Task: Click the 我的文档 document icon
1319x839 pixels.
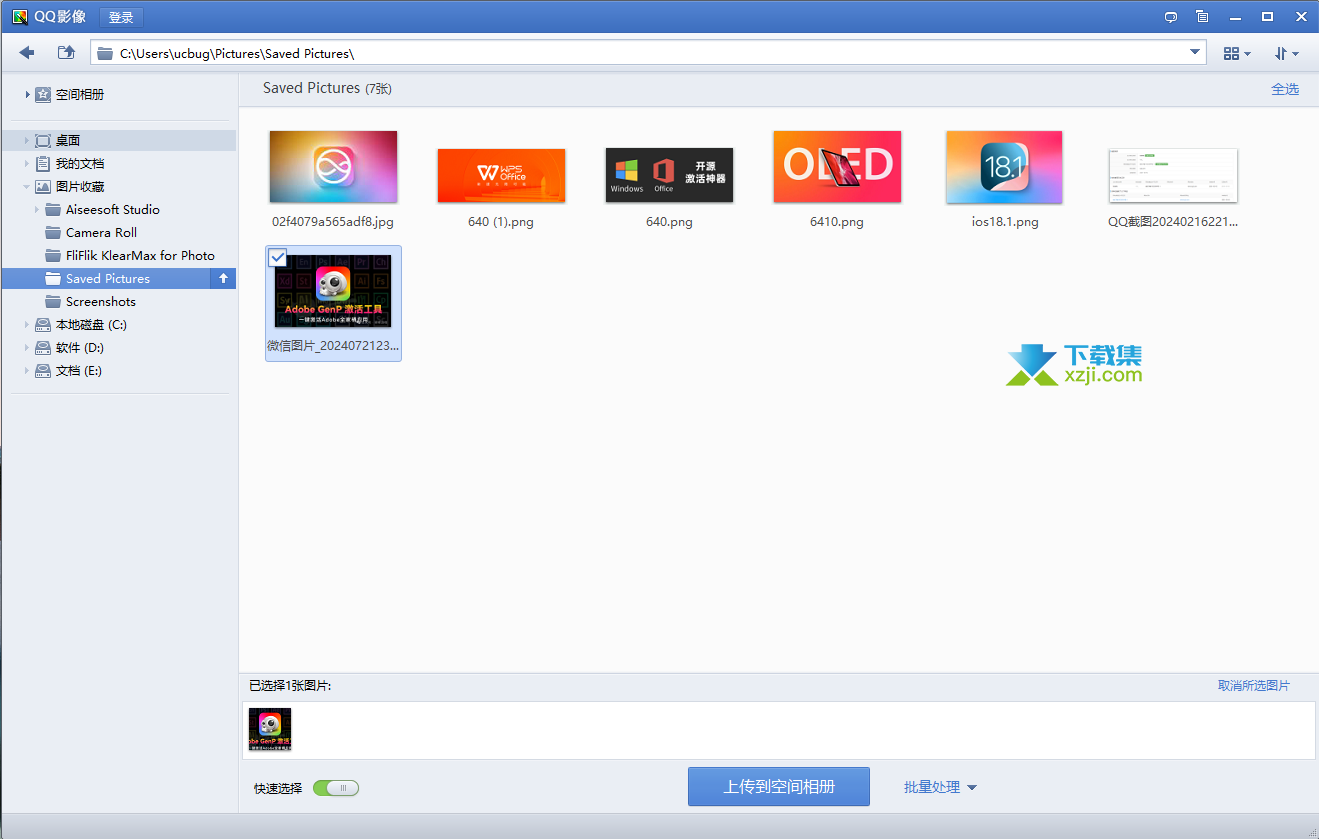Action: click(43, 164)
